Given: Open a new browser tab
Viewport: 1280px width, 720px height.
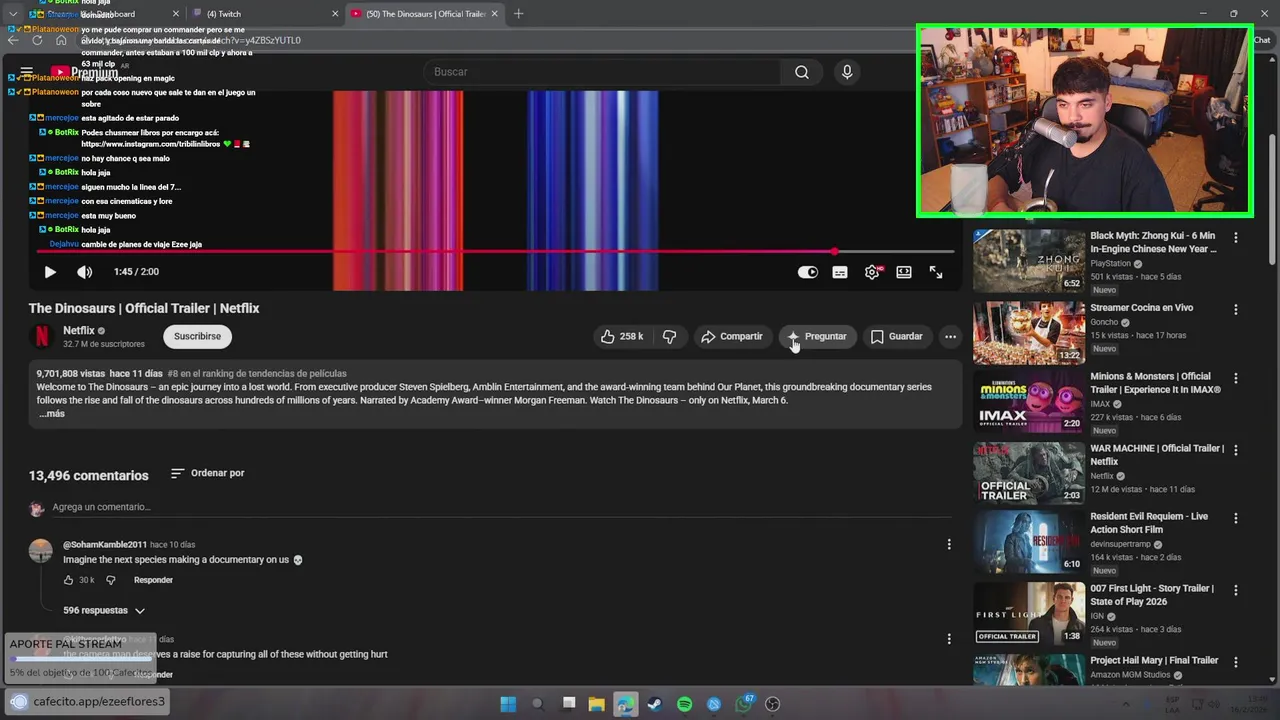Looking at the screenshot, I should coord(518,14).
